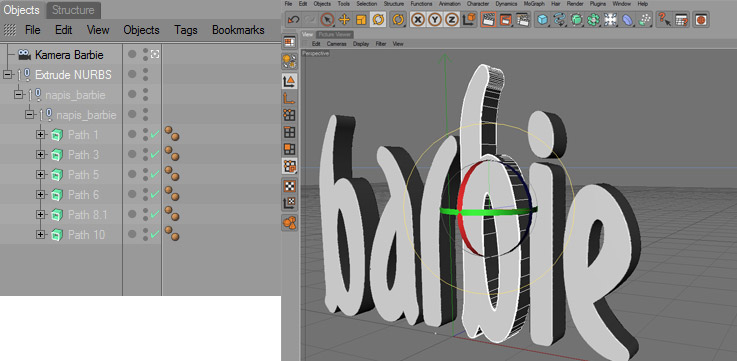Click the Make Editable icon in left palette
This screenshot has width=737, height=361.
(x=290, y=61)
